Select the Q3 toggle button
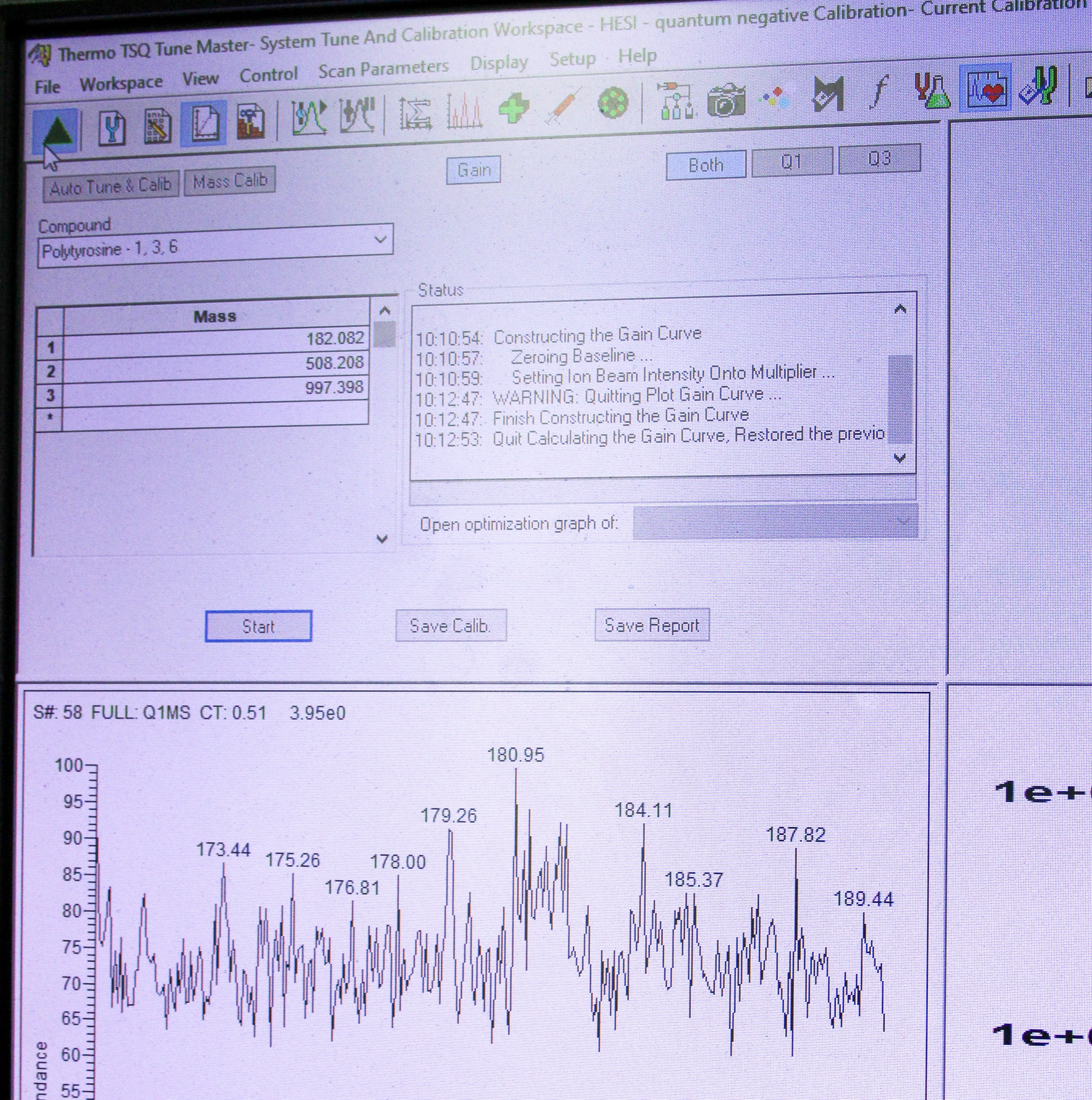This screenshot has width=1092, height=1100. [x=879, y=158]
